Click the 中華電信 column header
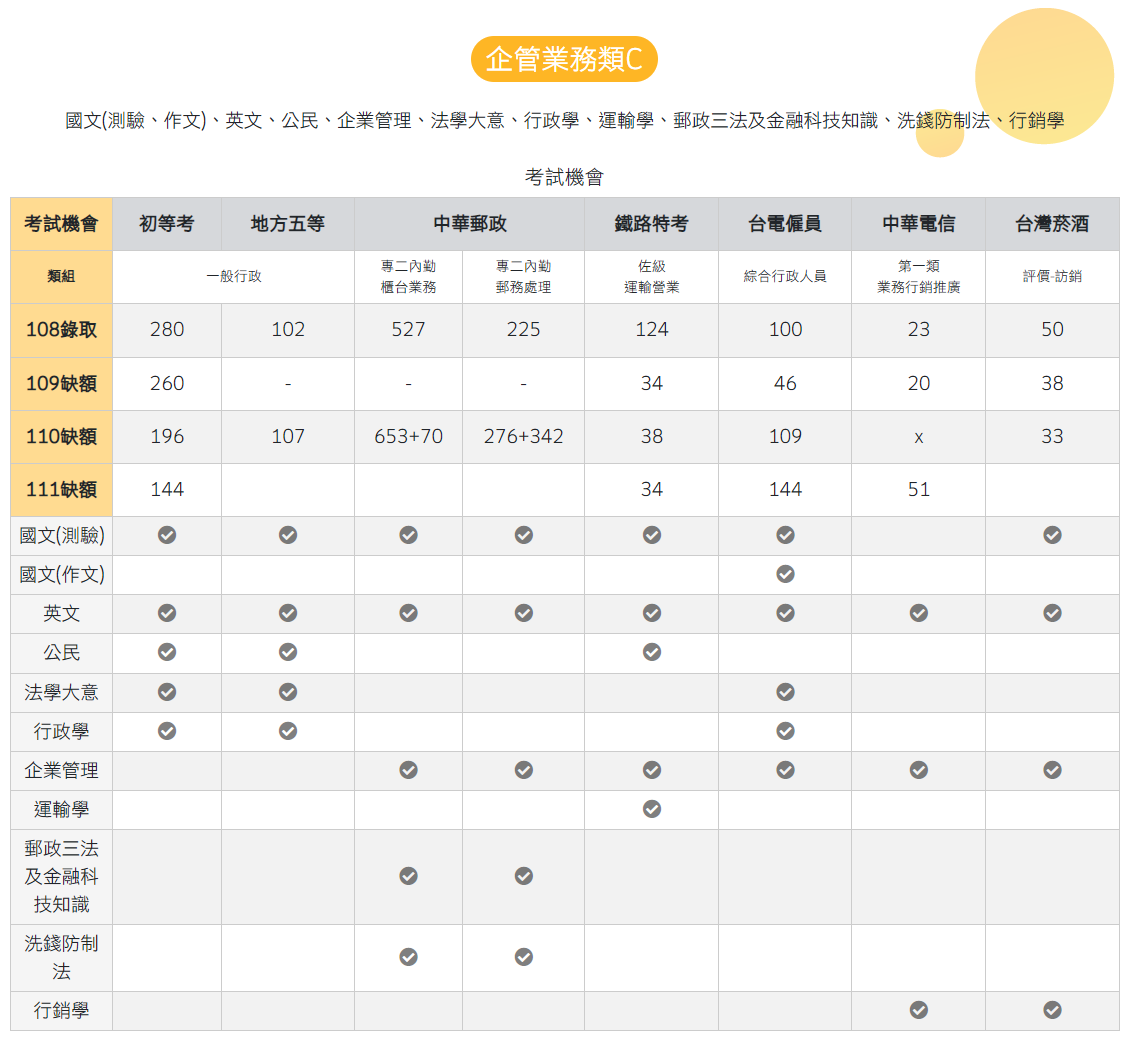 pyautogui.click(x=918, y=224)
